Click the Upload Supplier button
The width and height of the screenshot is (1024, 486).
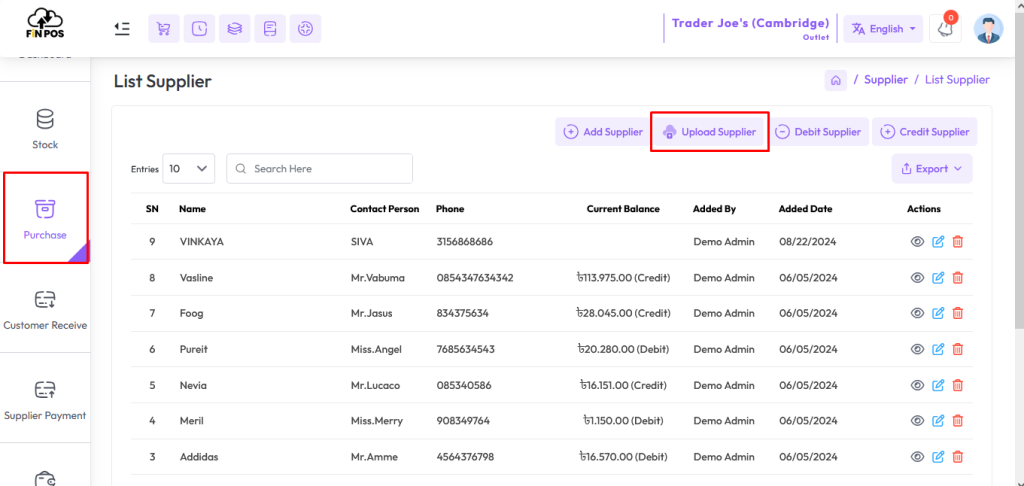point(709,132)
